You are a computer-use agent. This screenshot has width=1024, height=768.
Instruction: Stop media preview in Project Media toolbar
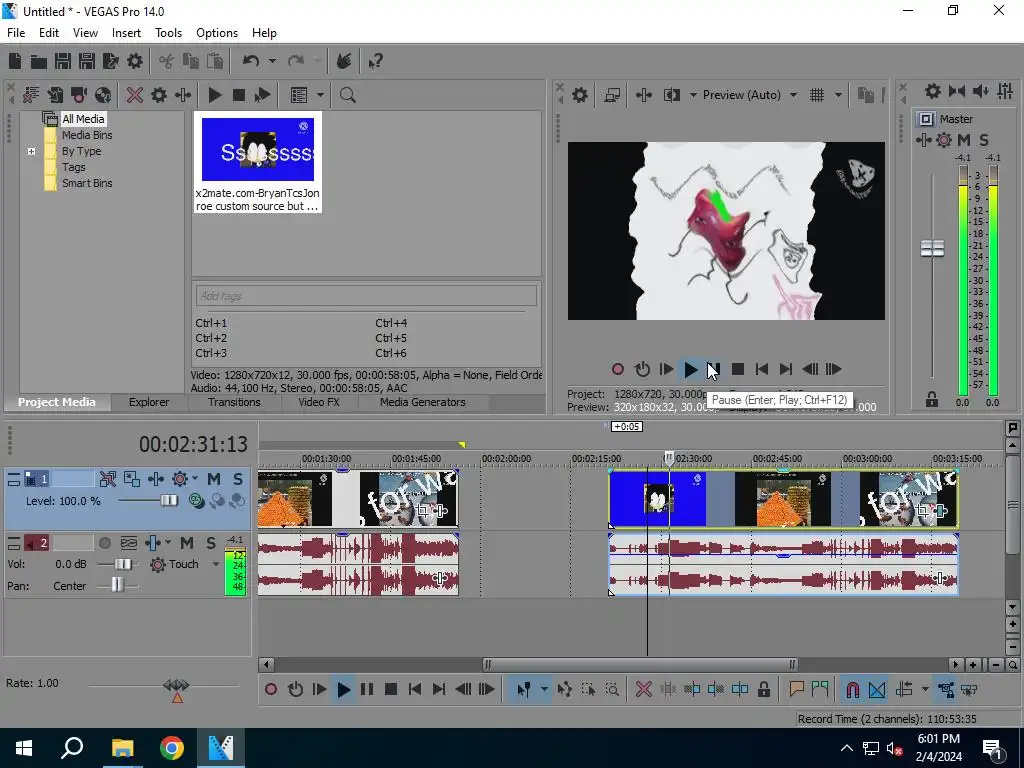click(238, 95)
